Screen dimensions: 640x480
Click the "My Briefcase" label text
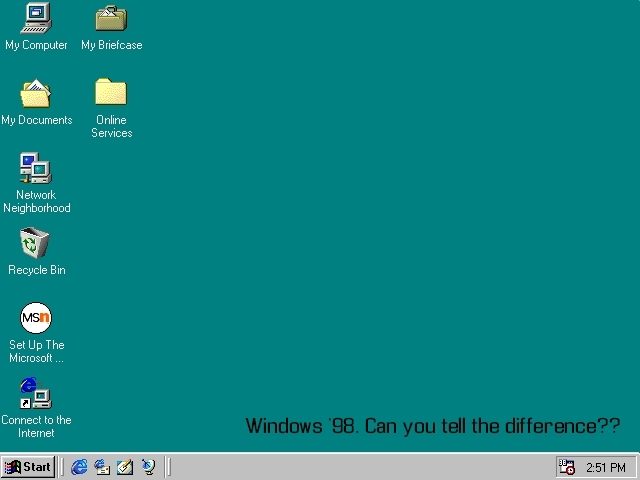tap(111, 45)
